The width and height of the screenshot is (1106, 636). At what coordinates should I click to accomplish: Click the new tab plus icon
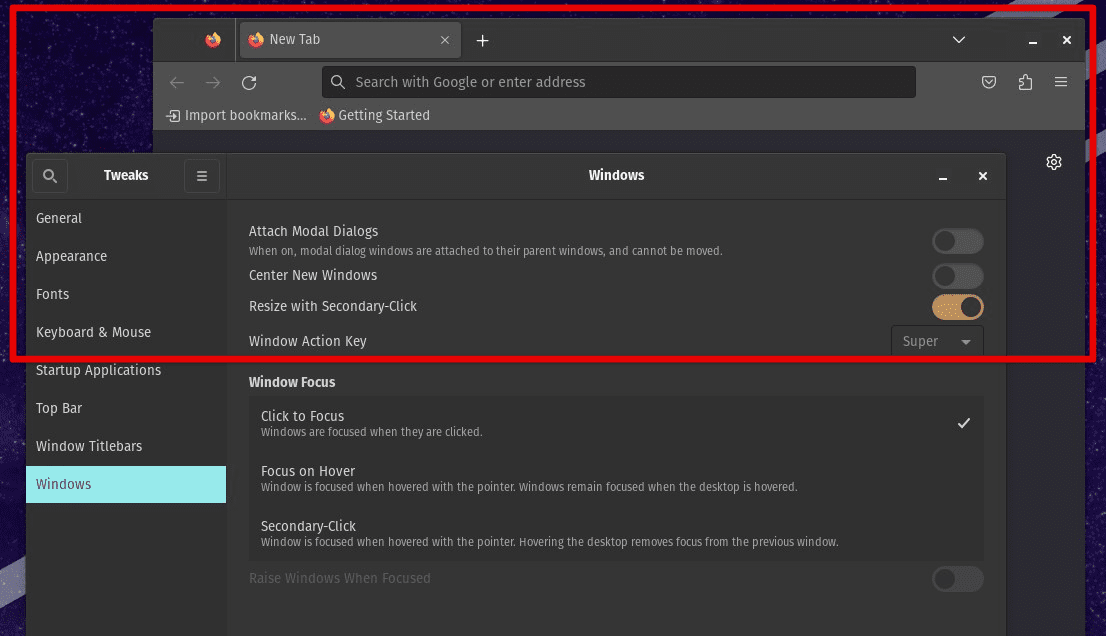click(482, 41)
